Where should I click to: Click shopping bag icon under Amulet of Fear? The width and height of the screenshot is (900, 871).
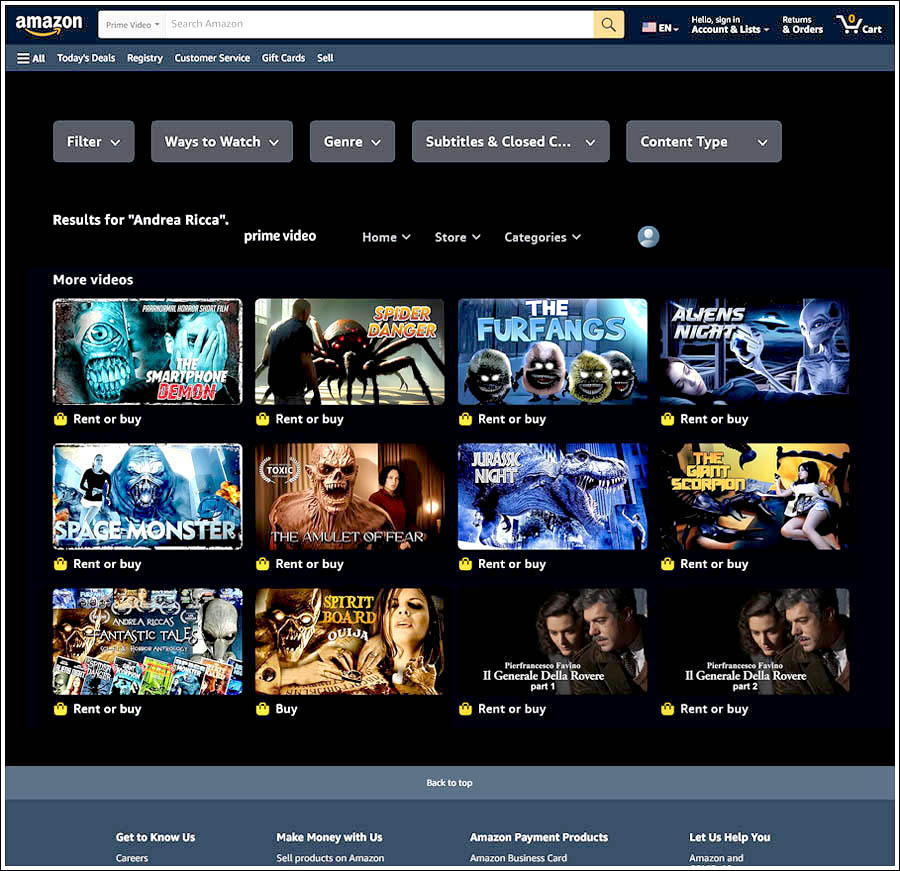[262, 564]
